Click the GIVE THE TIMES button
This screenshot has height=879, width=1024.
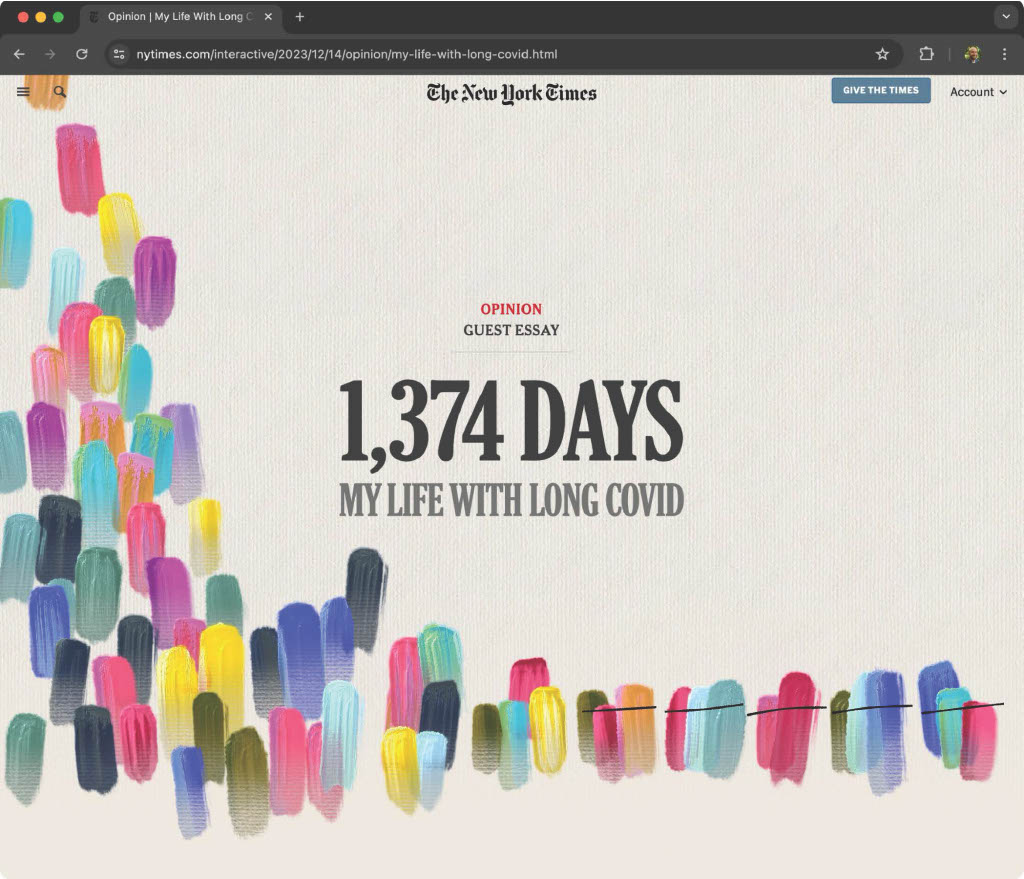(x=881, y=90)
